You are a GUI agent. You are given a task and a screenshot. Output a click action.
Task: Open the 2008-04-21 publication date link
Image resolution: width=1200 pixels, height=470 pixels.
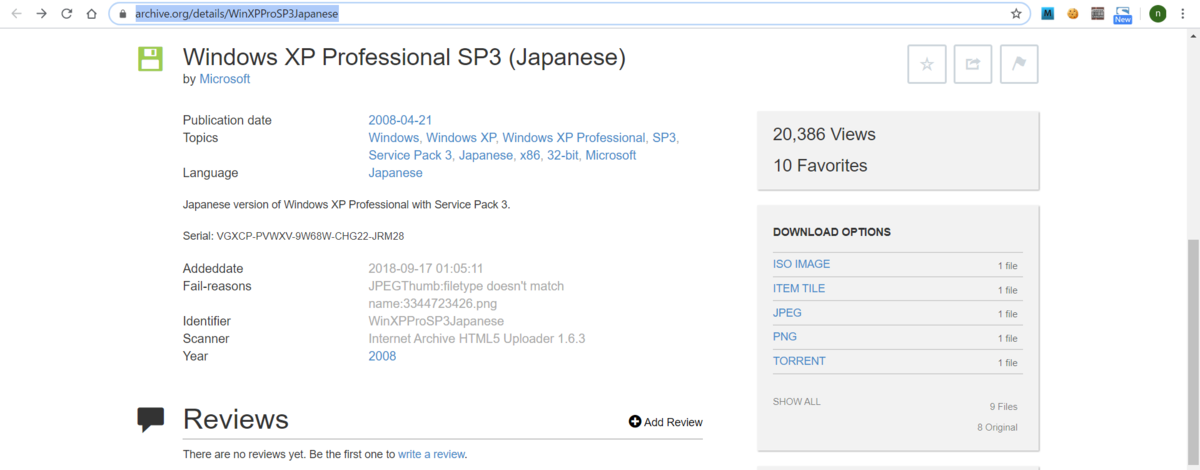[400, 120]
